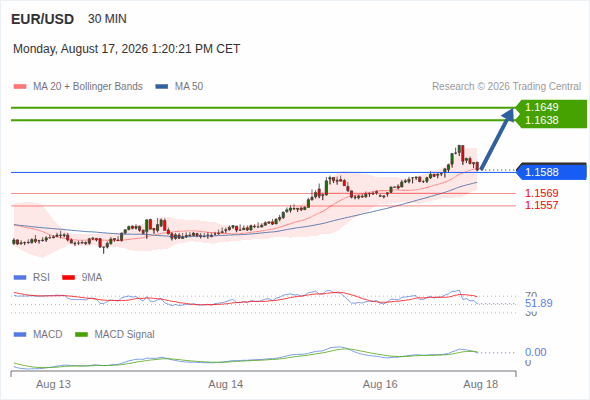
Task: Click the EUR/USD chart title
Action: pyautogui.click(x=43, y=19)
